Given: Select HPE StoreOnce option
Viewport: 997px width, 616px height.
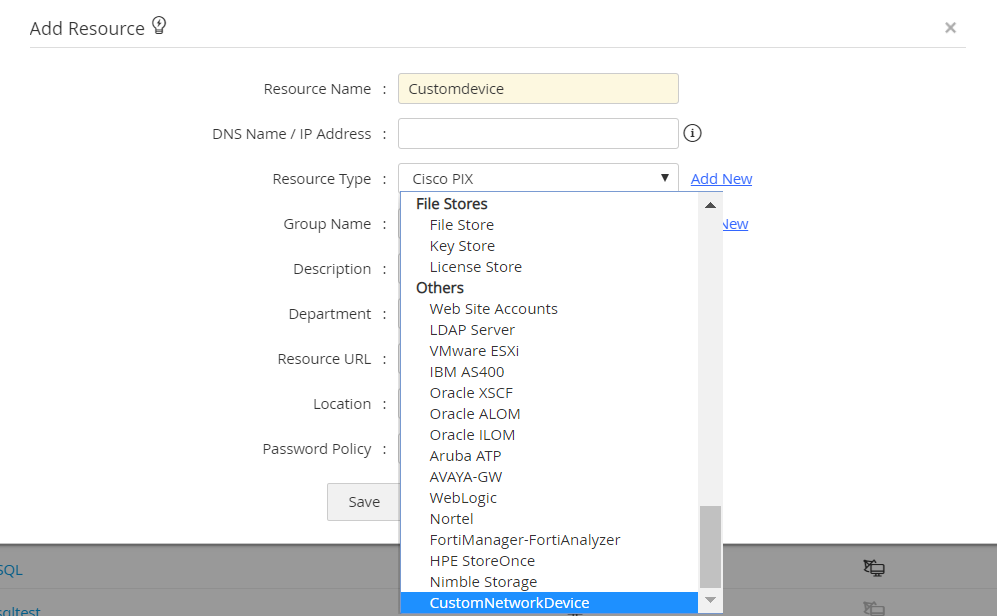Looking at the screenshot, I should click(482, 561).
